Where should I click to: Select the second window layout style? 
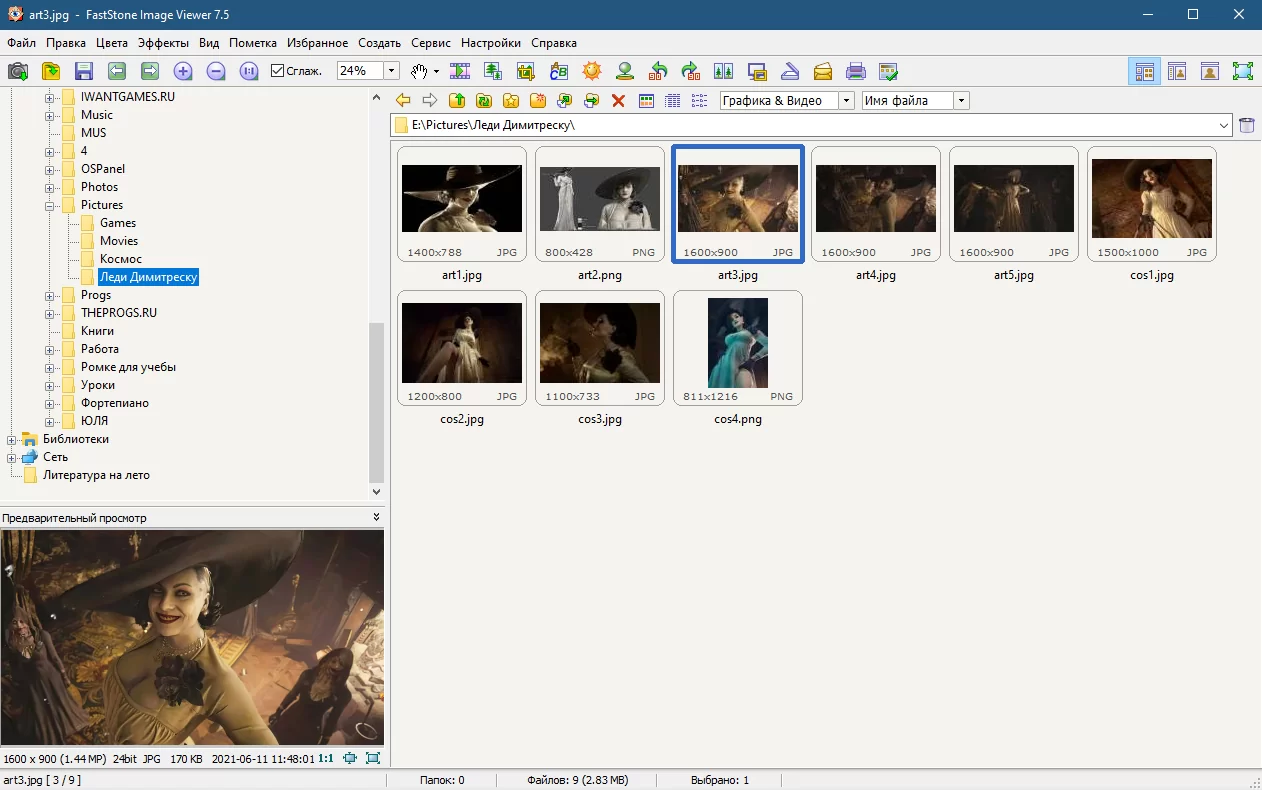1177,71
